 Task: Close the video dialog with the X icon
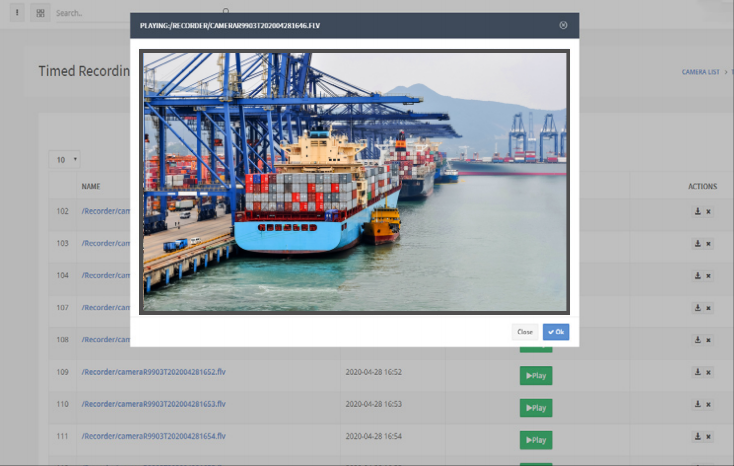pos(563,25)
